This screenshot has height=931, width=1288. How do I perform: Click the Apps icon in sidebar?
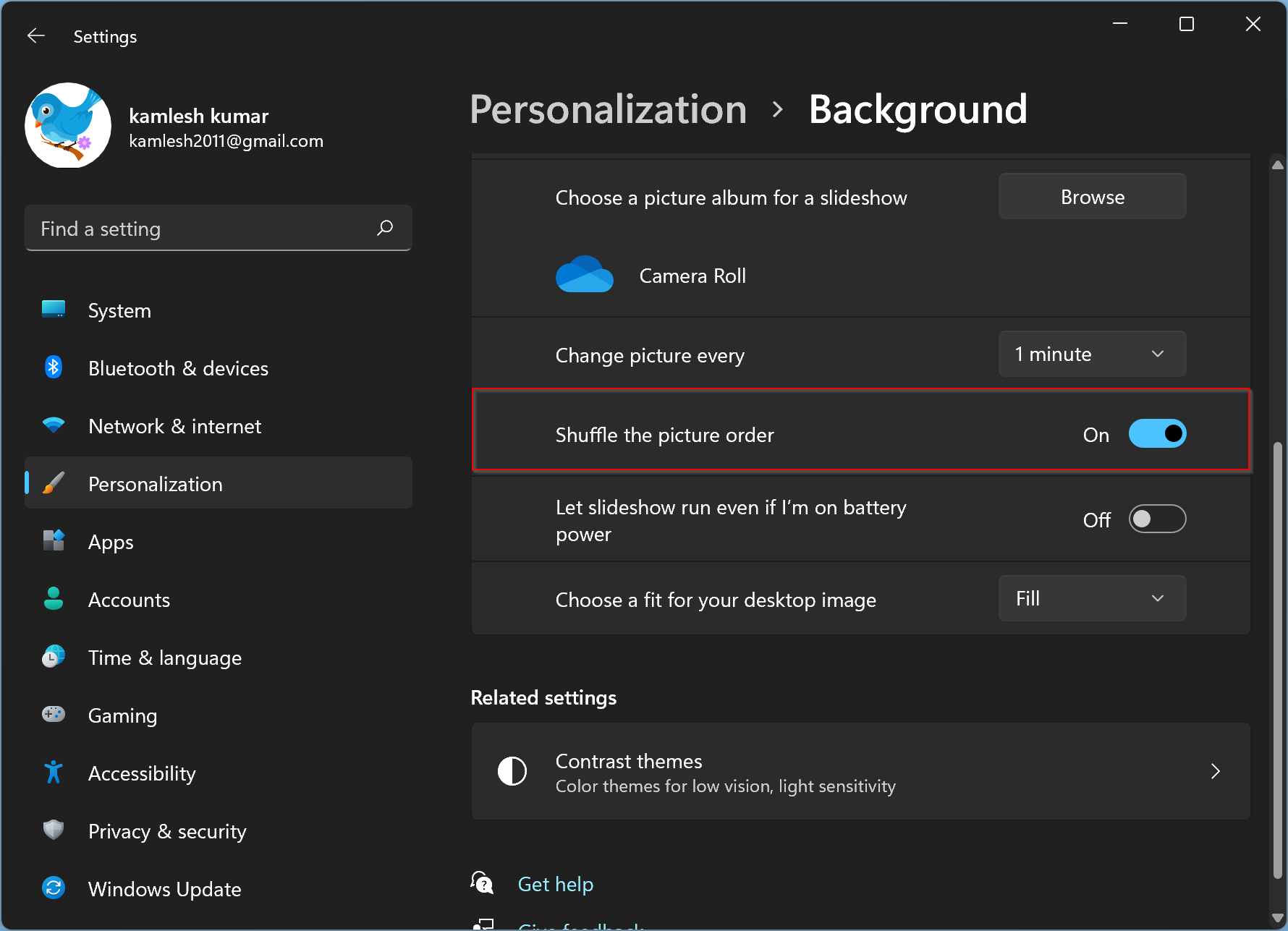pos(54,540)
